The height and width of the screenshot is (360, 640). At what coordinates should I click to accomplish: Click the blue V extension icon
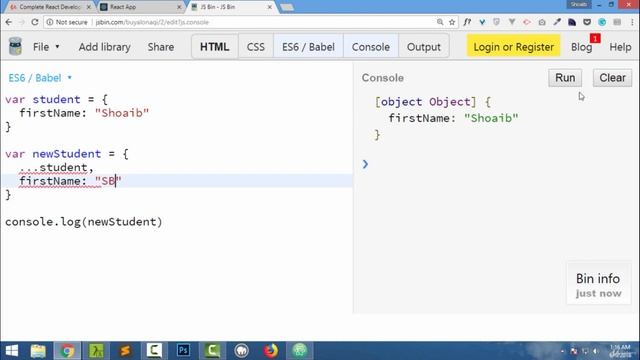[482, 22]
